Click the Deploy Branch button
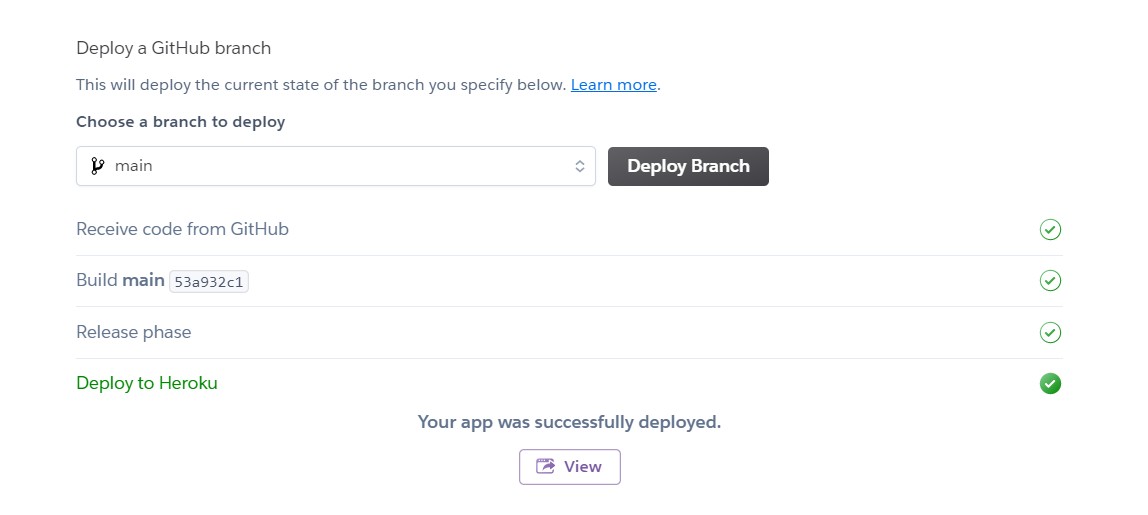 pos(688,166)
